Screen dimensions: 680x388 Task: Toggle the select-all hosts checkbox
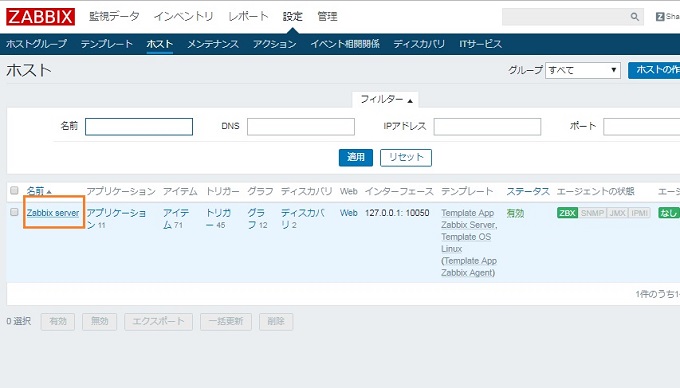pos(14,190)
